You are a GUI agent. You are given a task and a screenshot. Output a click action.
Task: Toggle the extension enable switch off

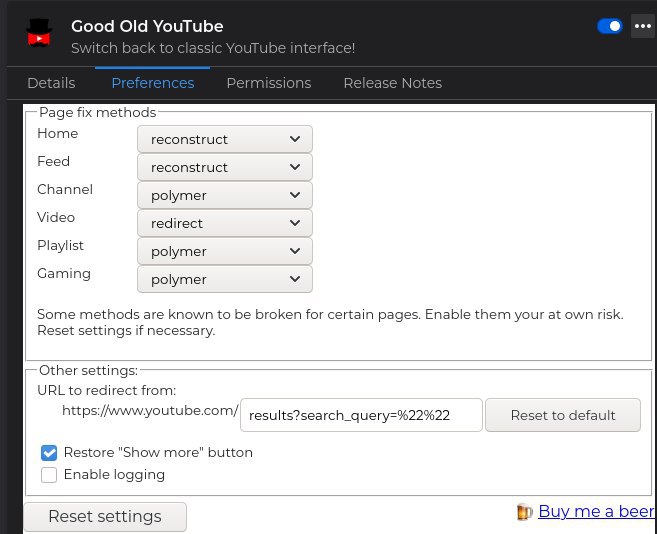(x=610, y=26)
